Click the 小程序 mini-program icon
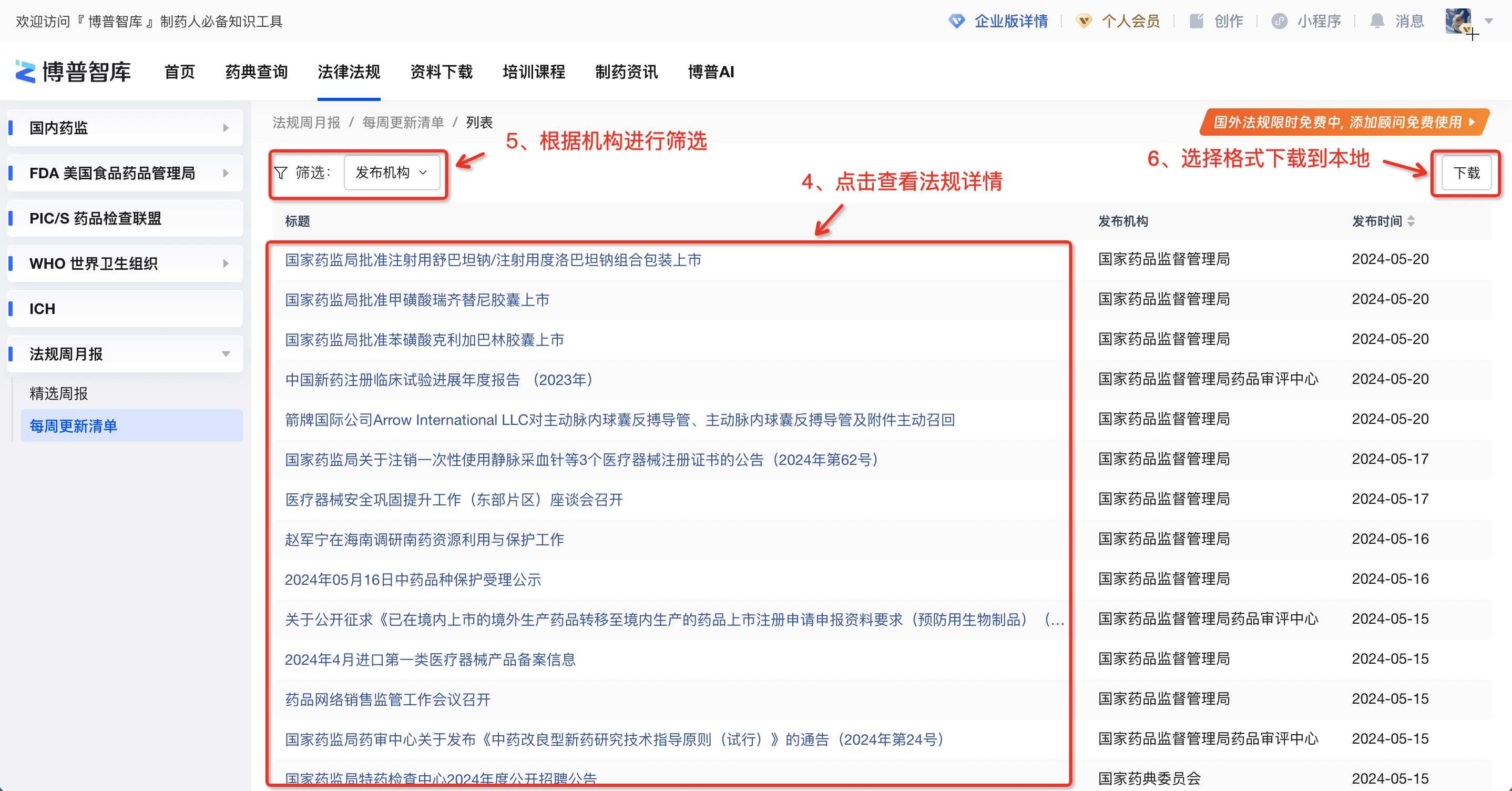Viewport: 1512px width, 791px height. tap(1279, 21)
